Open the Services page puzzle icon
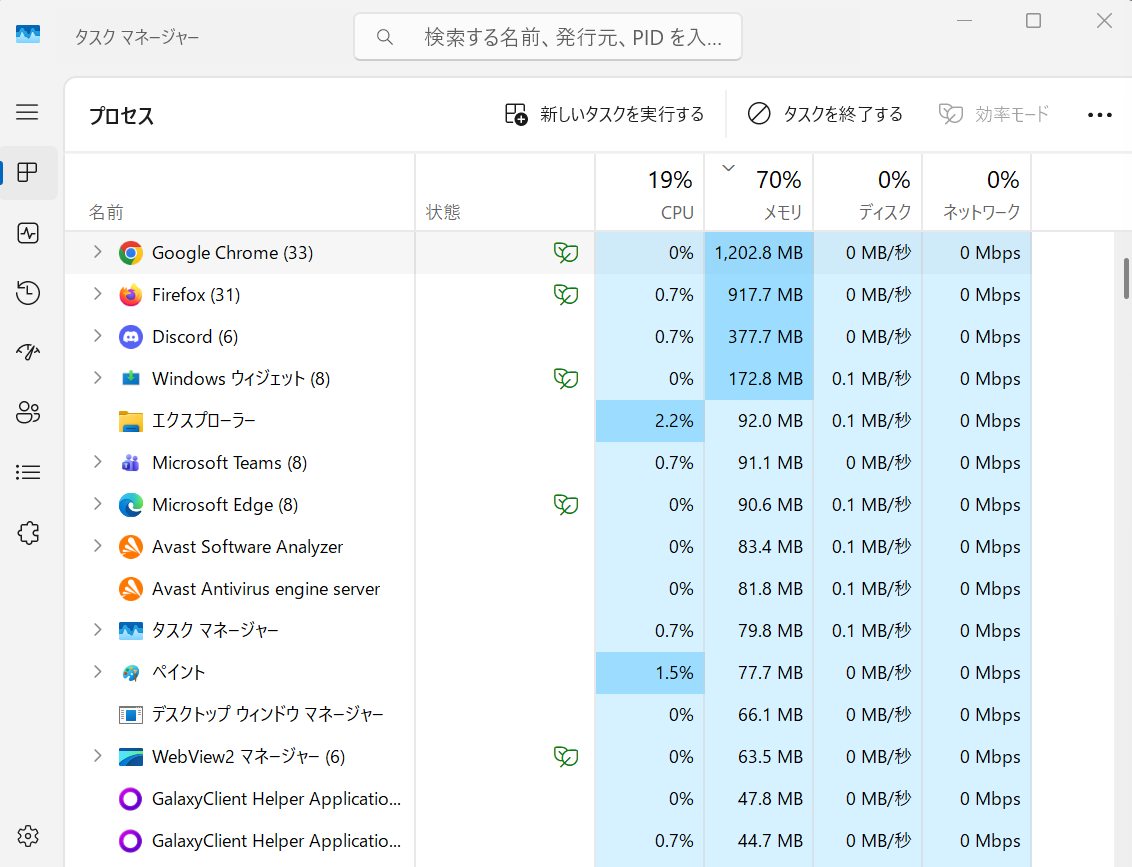 [28, 533]
